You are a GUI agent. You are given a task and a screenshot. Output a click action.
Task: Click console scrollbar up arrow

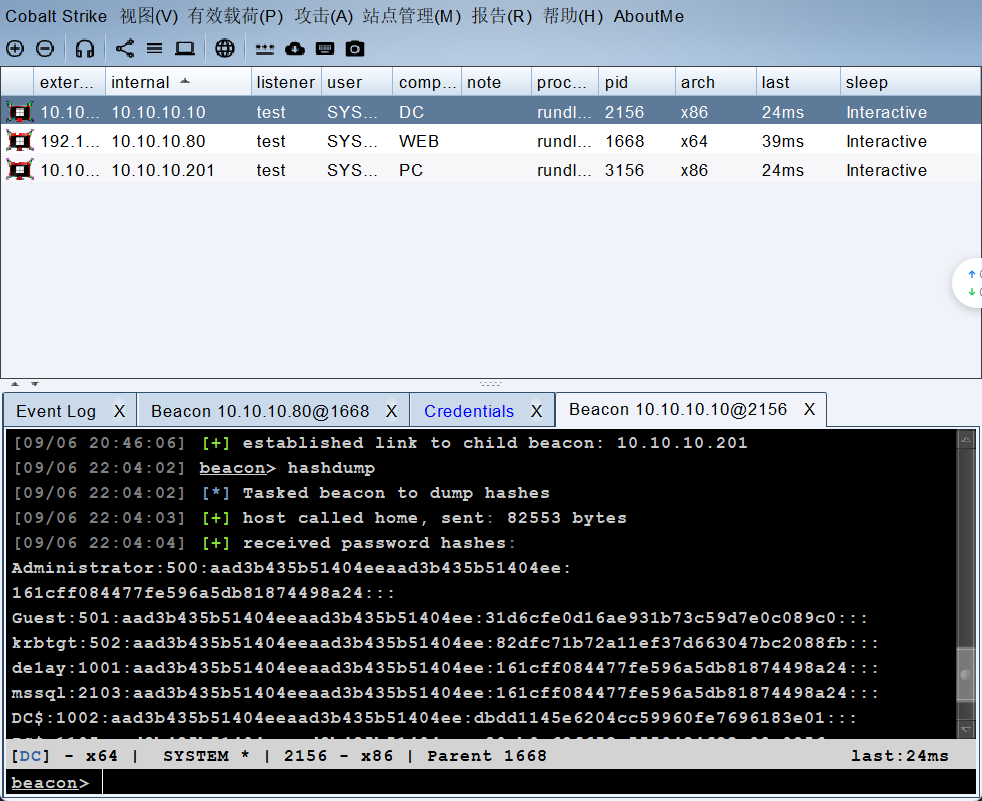pos(966,440)
